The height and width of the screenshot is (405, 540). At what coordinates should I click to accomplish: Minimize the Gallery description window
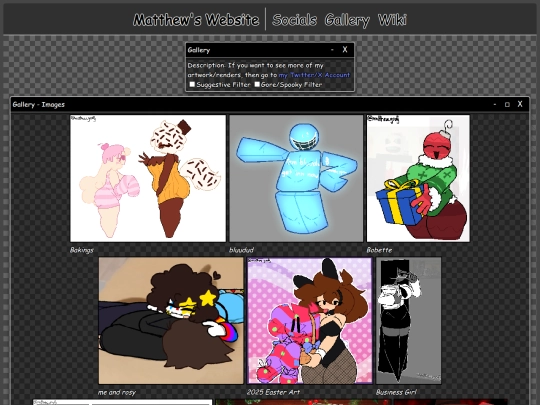tap(332, 50)
